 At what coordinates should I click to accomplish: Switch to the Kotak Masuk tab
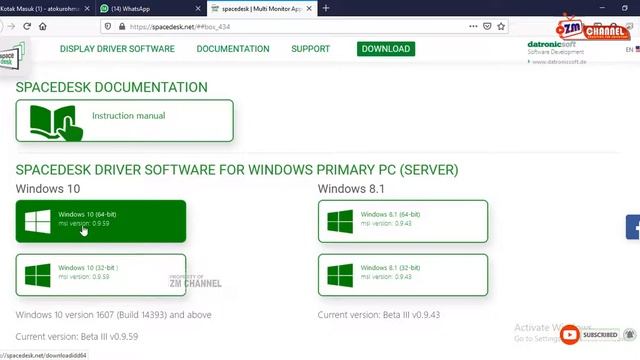pyautogui.click(x=40, y=8)
